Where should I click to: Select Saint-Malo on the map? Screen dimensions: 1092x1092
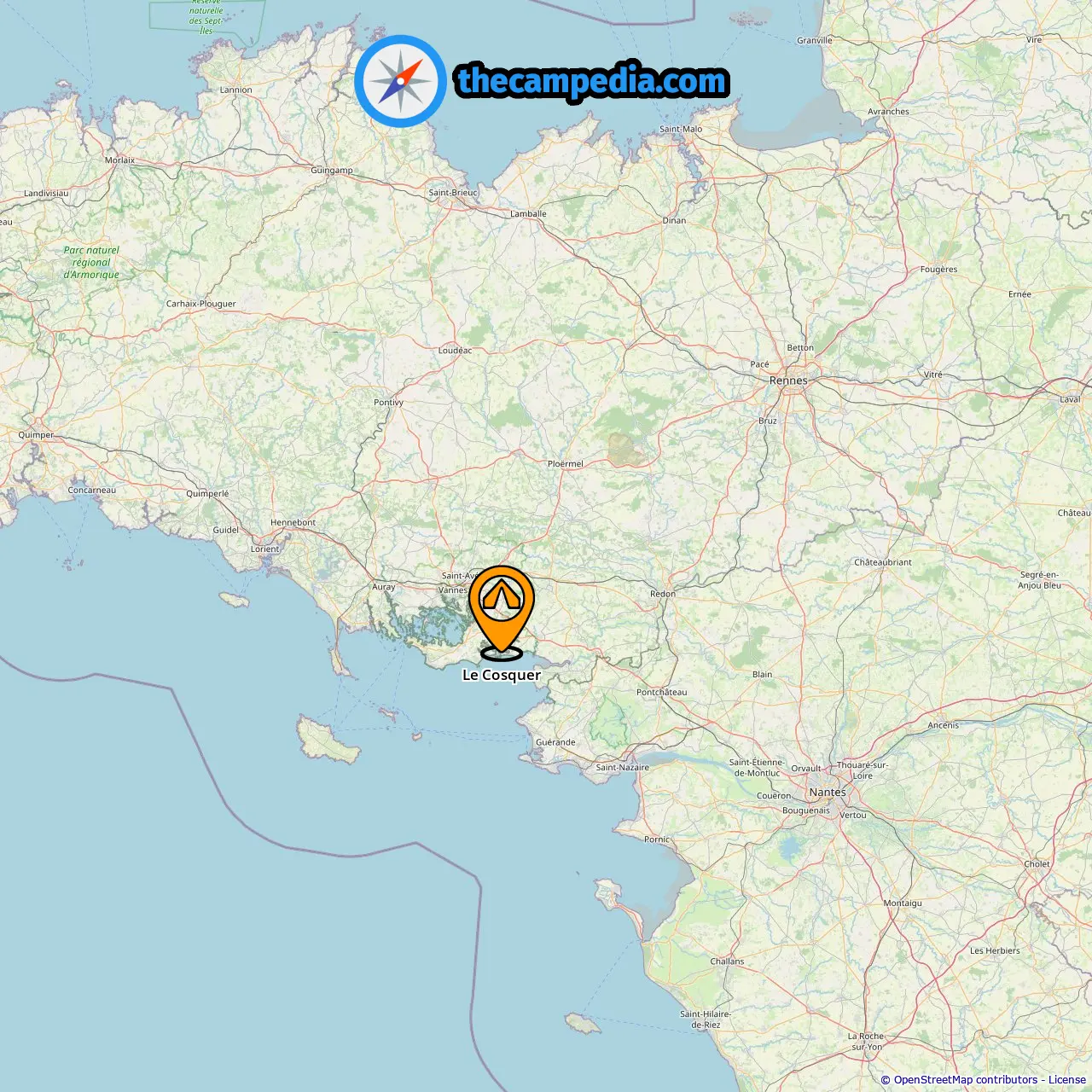(681, 130)
